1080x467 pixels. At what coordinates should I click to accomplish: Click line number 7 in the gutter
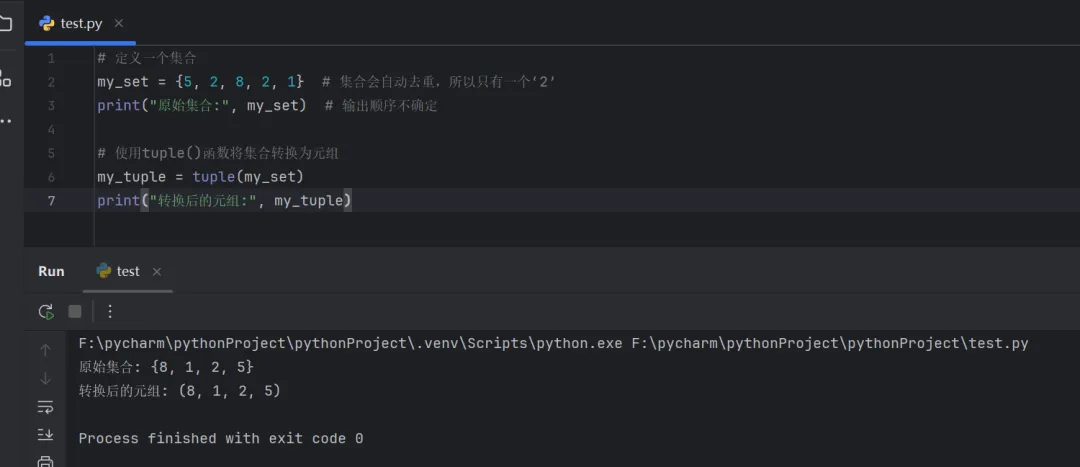[51, 201]
